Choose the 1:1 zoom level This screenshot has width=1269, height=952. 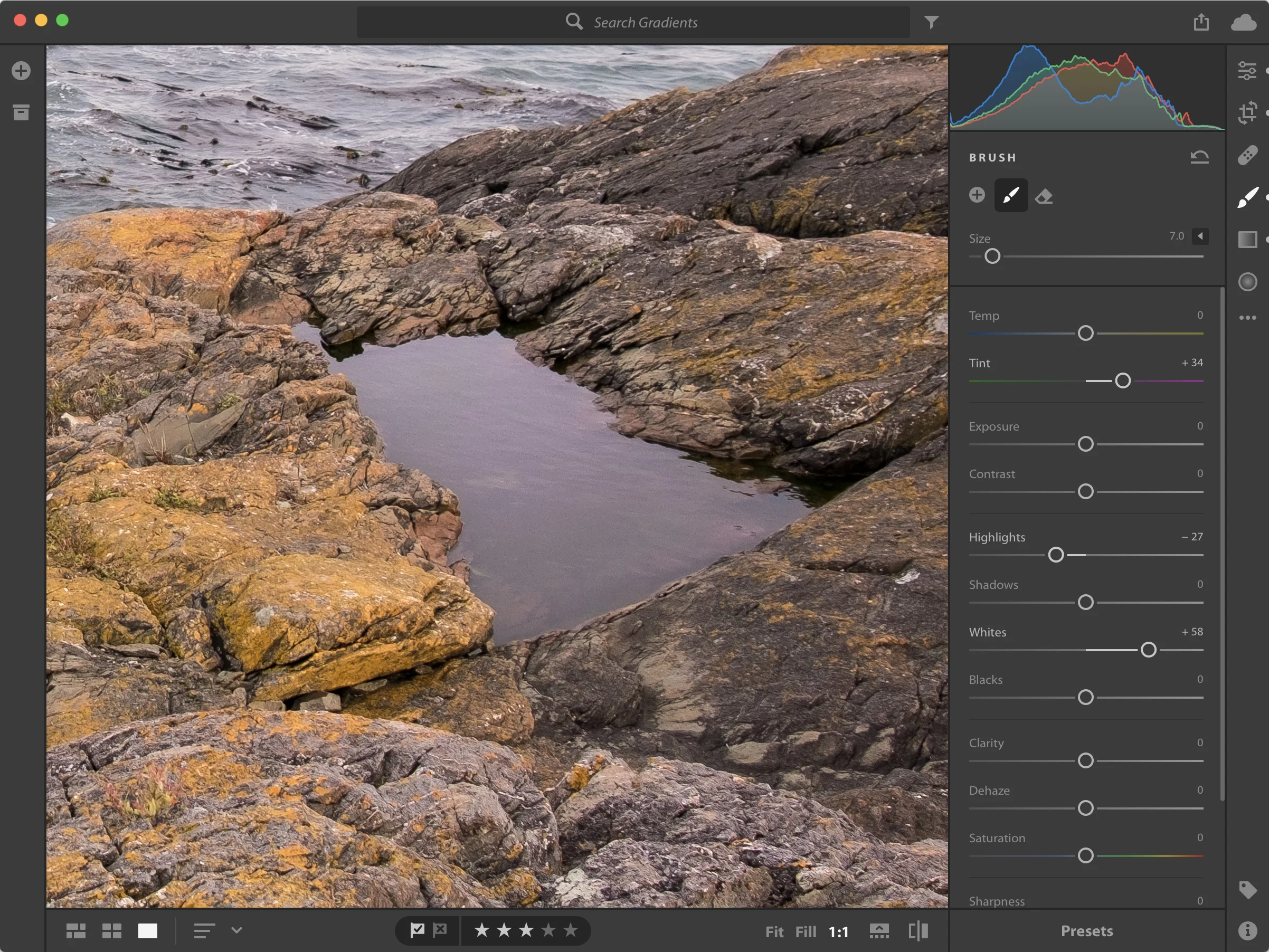839,931
